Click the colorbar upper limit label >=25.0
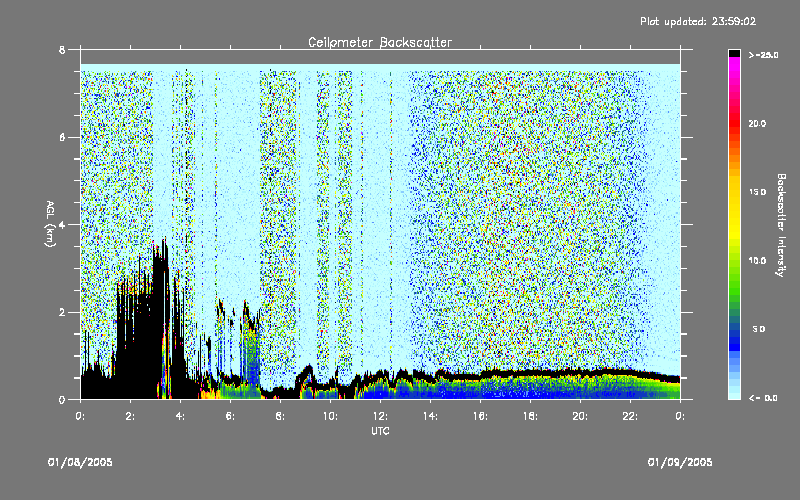 point(763,55)
